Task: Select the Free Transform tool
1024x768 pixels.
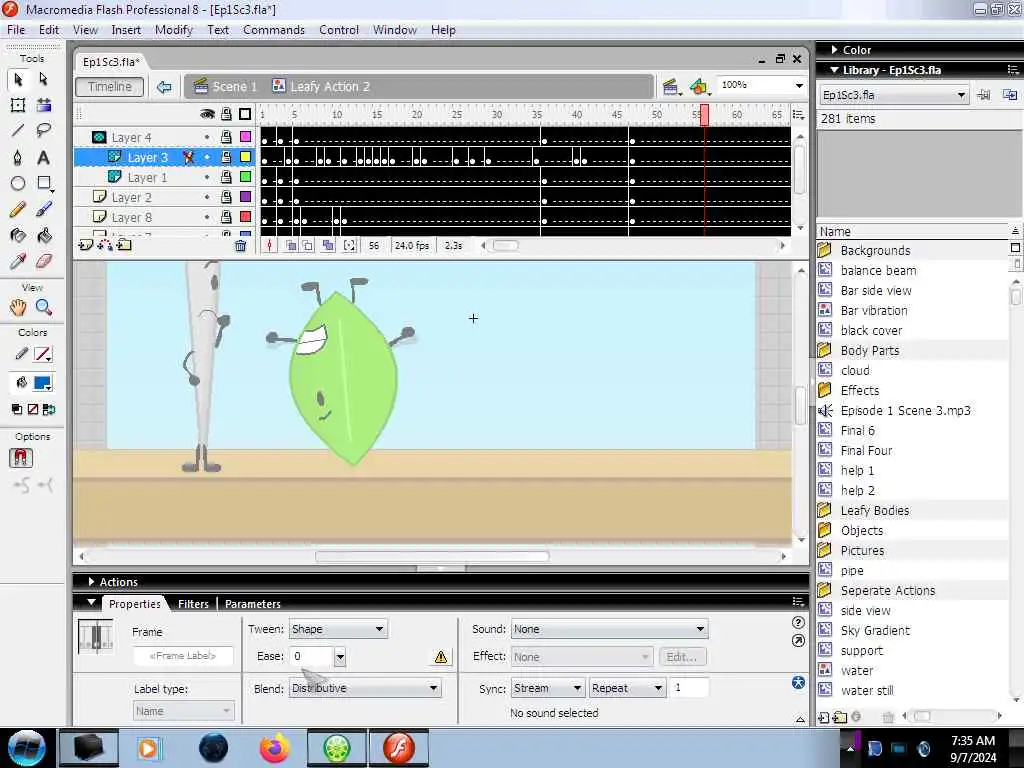Action: pyautogui.click(x=18, y=105)
